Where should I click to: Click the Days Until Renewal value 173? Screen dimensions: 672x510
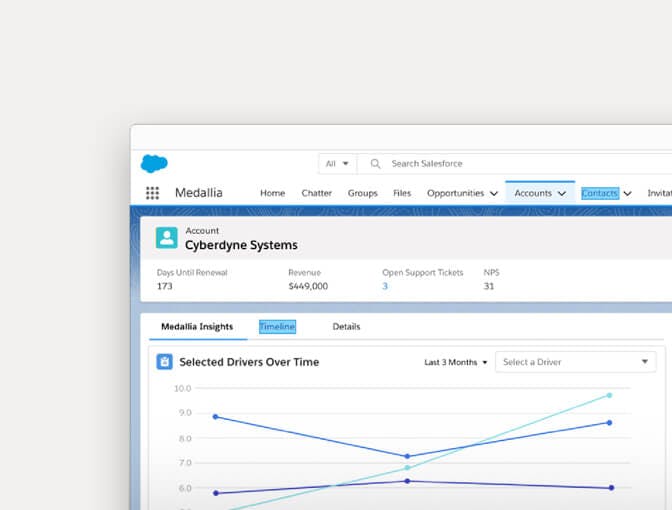pos(165,286)
